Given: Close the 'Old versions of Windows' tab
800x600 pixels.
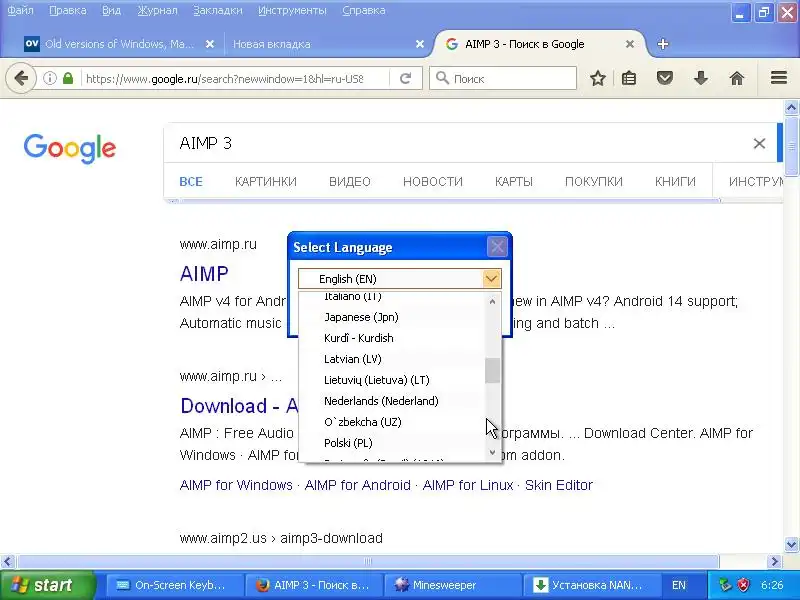Looking at the screenshot, I should point(209,44).
